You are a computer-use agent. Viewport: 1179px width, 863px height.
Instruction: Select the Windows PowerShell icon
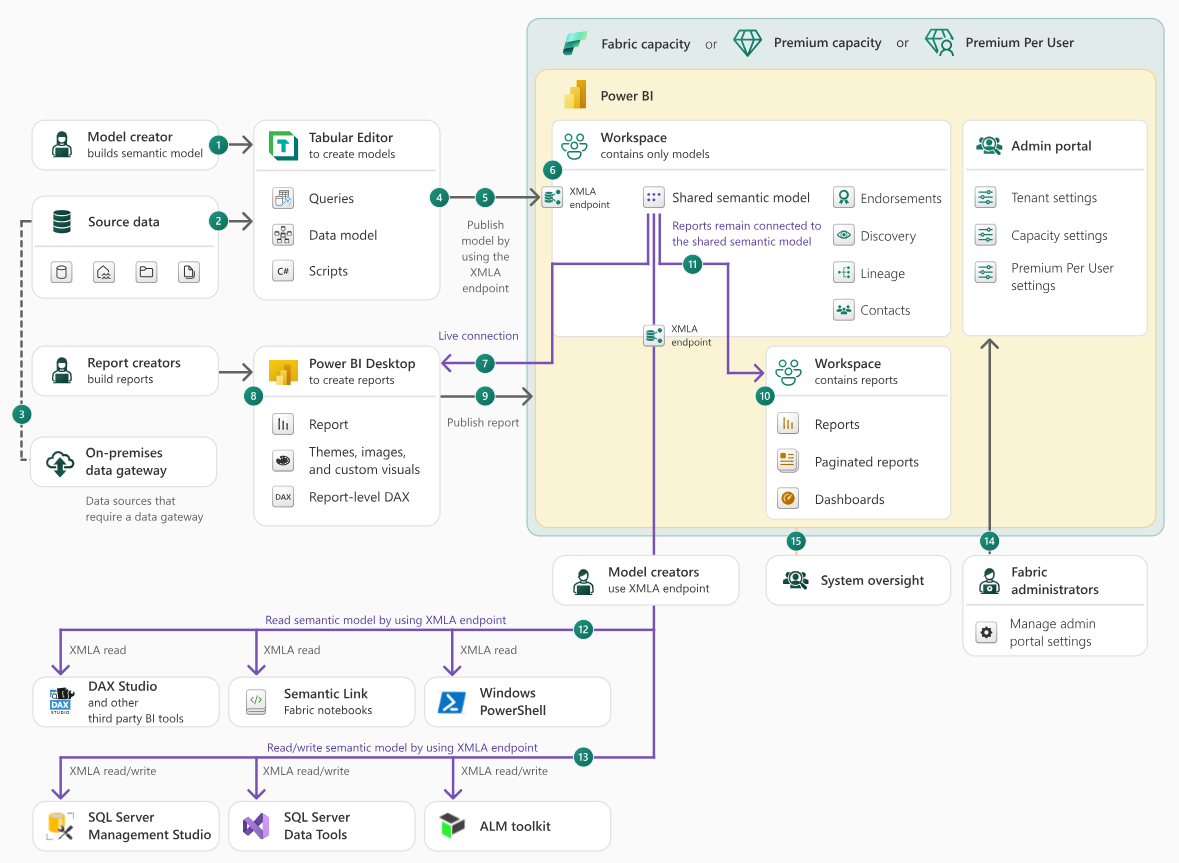(x=453, y=701)
